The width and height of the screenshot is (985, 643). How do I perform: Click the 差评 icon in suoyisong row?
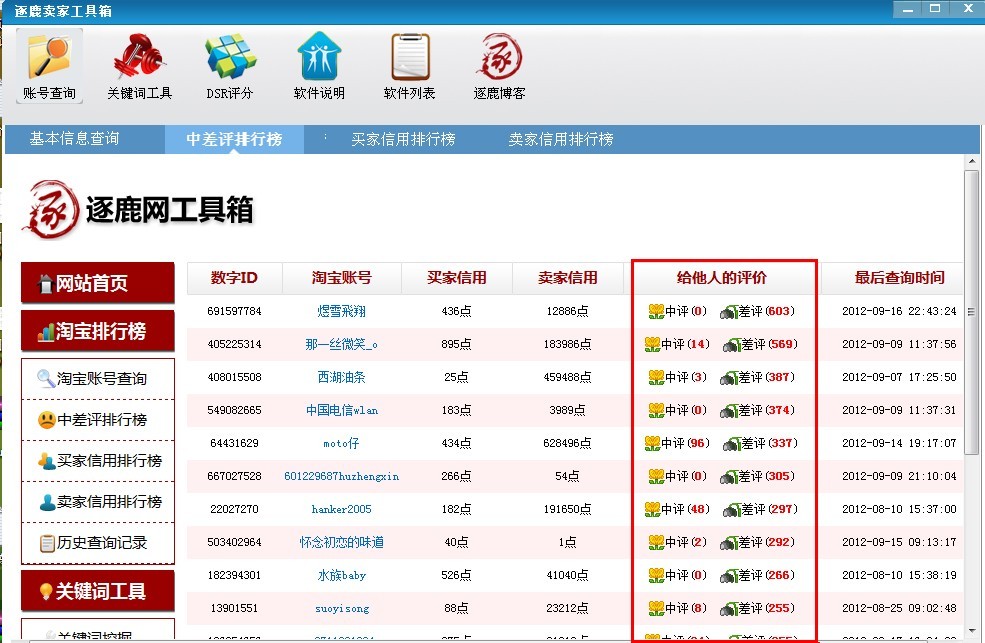(729, 608)
